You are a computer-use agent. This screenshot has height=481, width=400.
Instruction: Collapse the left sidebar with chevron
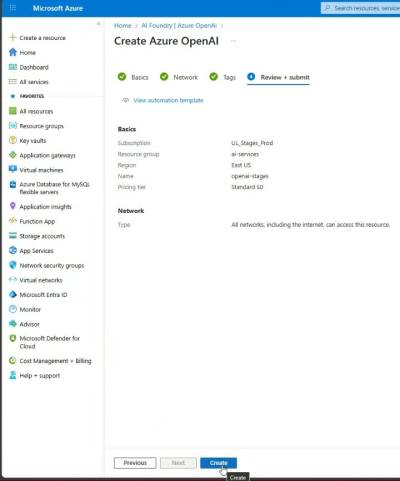point(98,24)
